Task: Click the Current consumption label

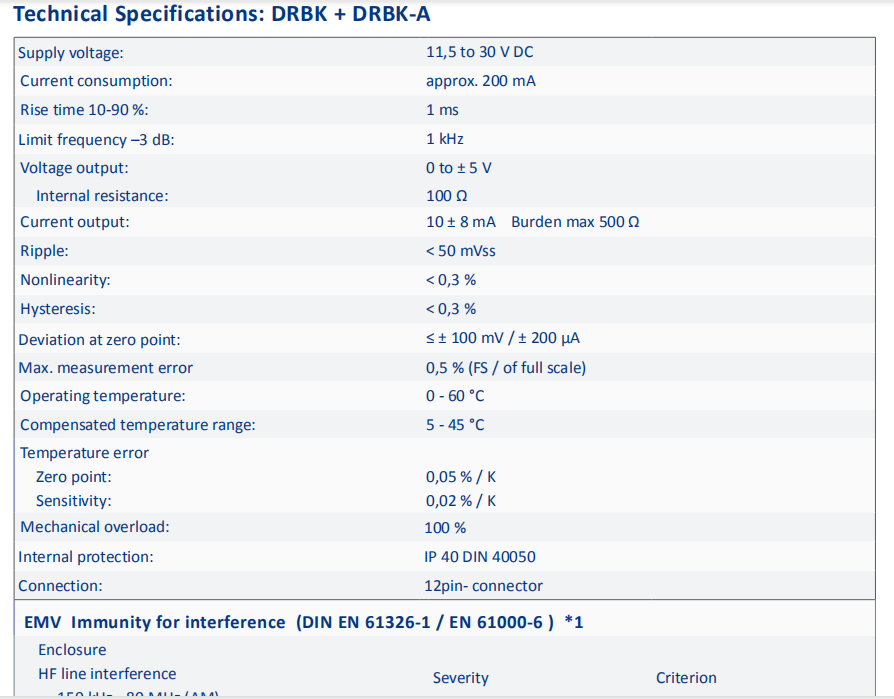Action: [x=96, y=81]
